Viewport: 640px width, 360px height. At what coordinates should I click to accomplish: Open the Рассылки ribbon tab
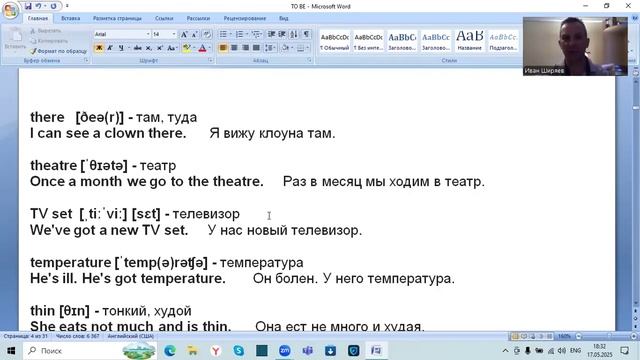tap(198, 18)
